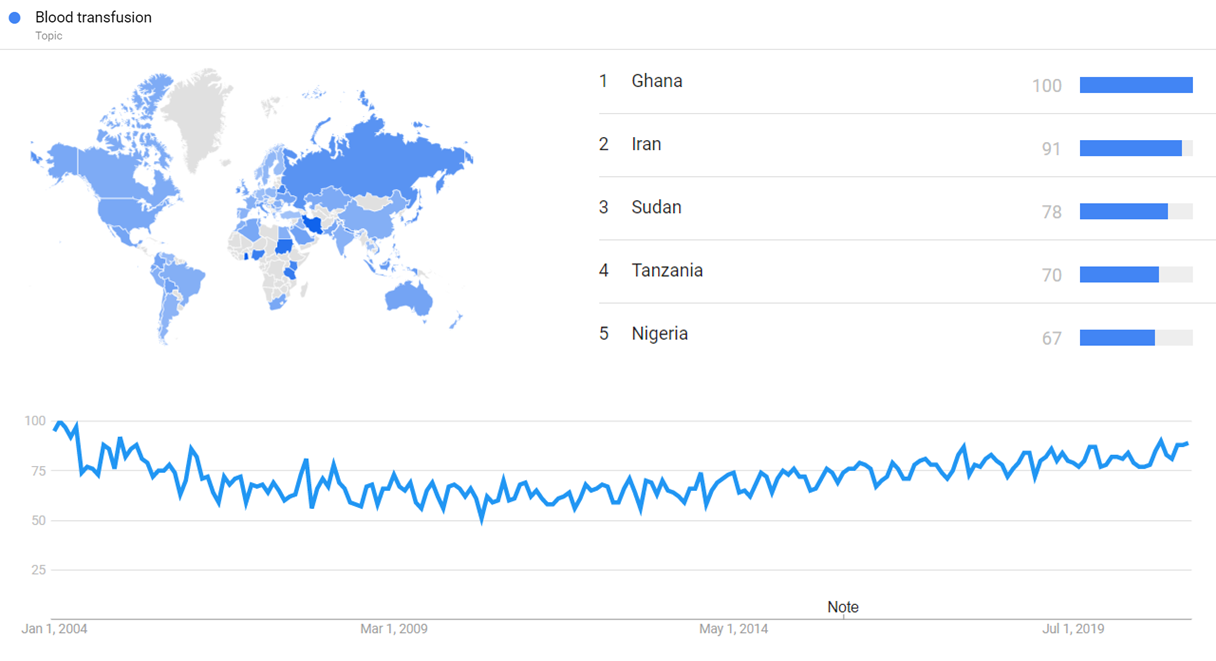Image resolution: width=1216 pixels, height=661 pixels.
Task: Click Sudan in the region list
Action: pos(656,207)
